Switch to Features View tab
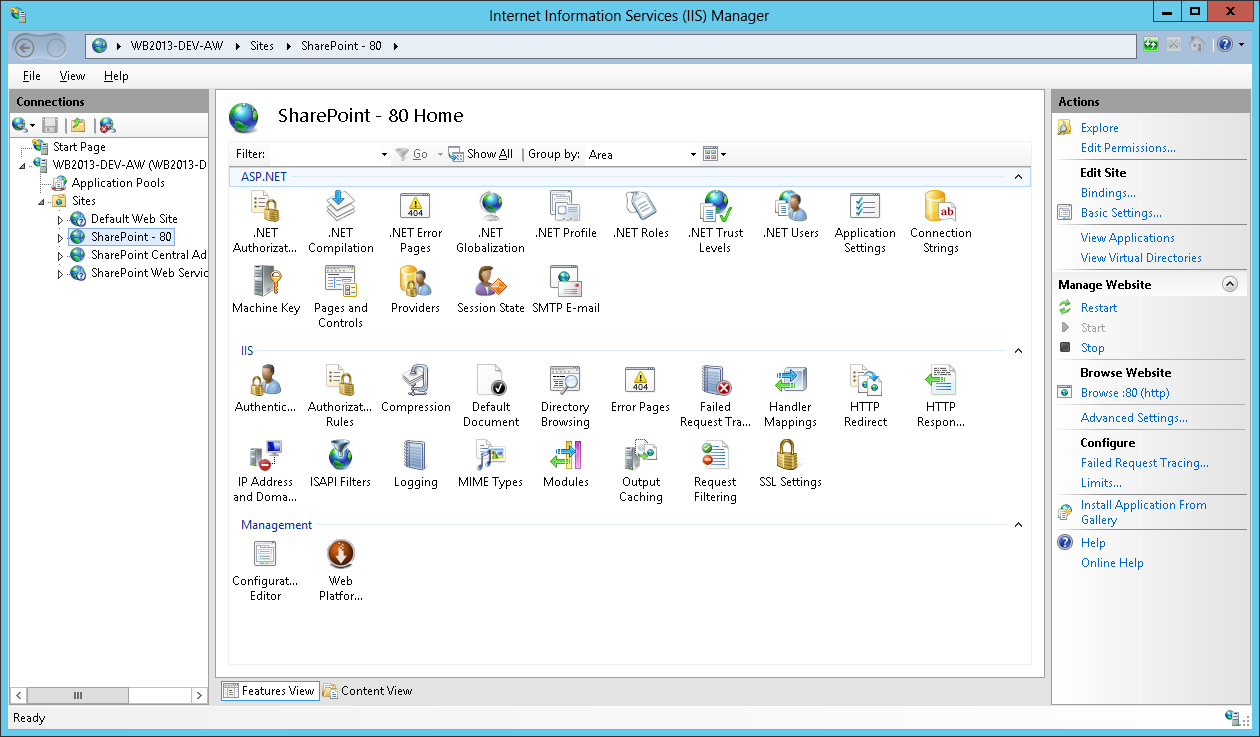The width and height of the screenshot is (1260, 737). tap(269, 691)
